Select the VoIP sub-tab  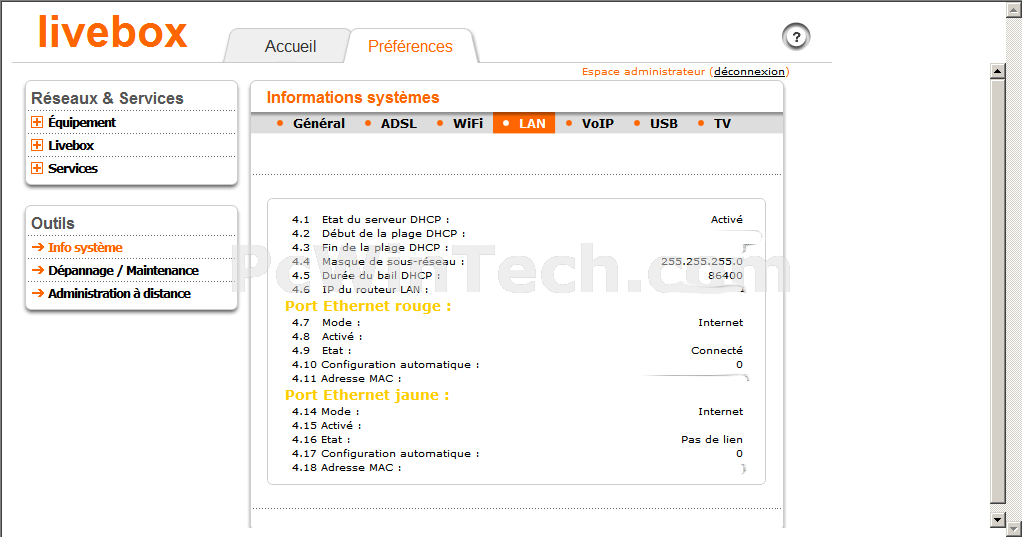(598, 123)
